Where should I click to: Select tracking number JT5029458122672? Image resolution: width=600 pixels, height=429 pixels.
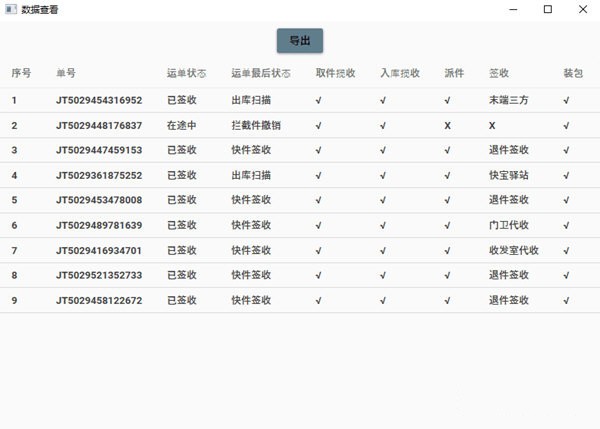(99, 300)
